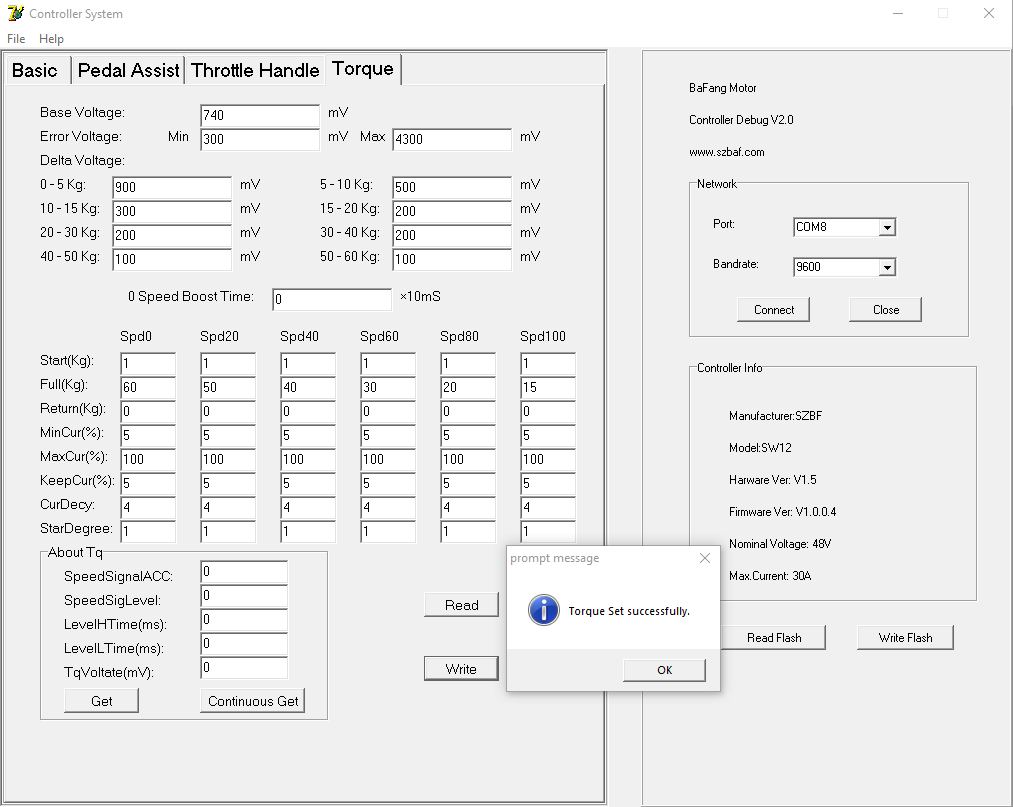Open the File menu

[16, 39]
